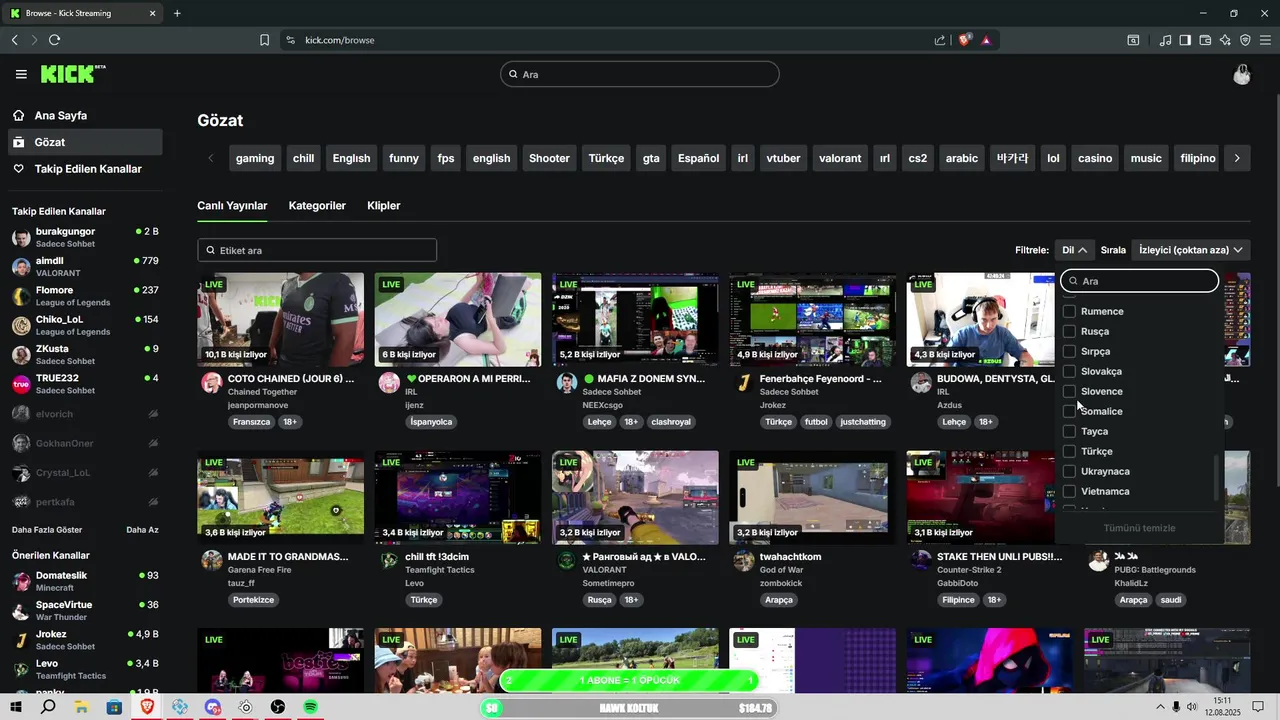Expand Daha Fazla Göster in sidebar
The width and height of the screenshot is (1280, 720).
click(47, 529)
